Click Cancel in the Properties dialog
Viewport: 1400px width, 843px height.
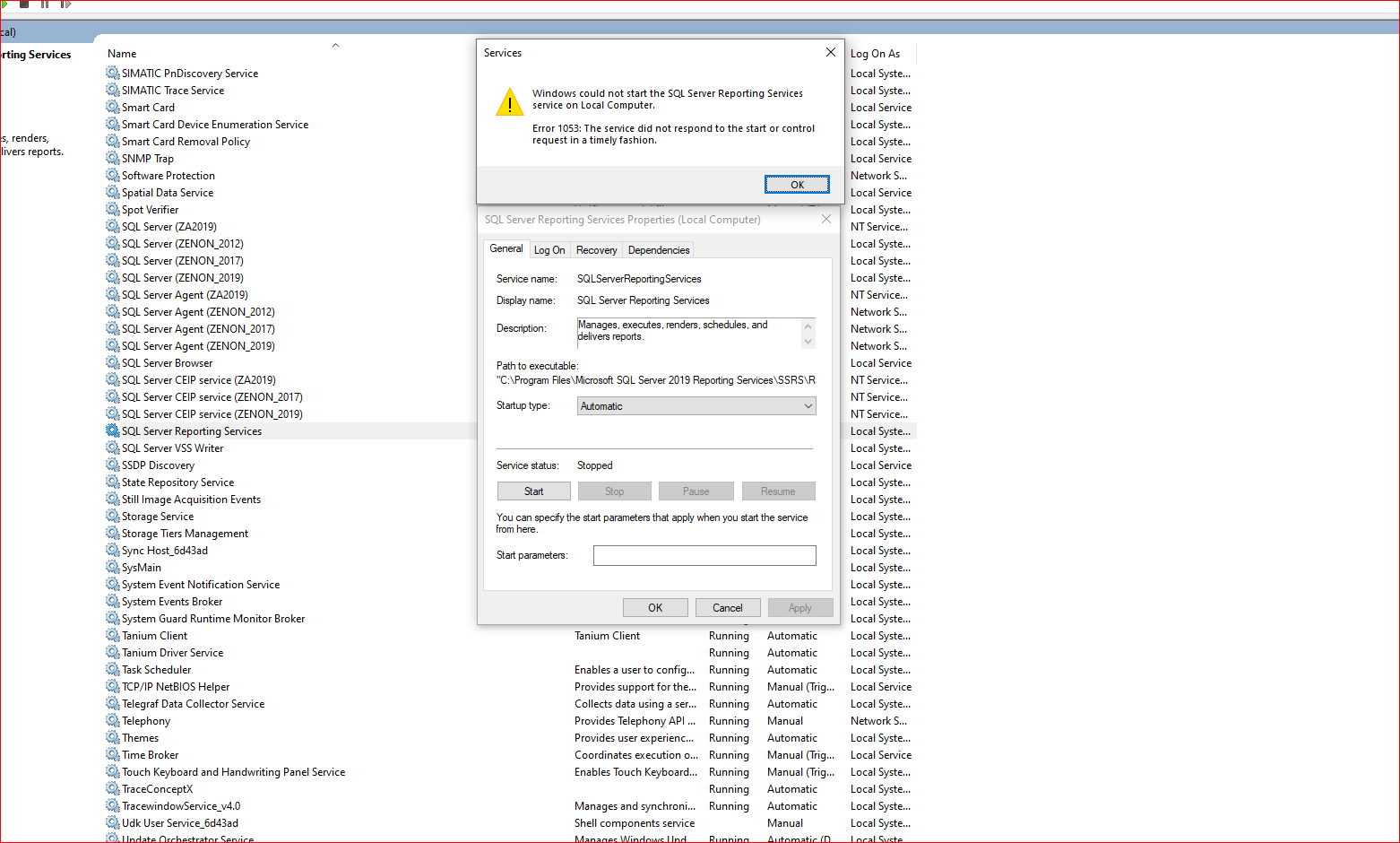coord(728,608)
